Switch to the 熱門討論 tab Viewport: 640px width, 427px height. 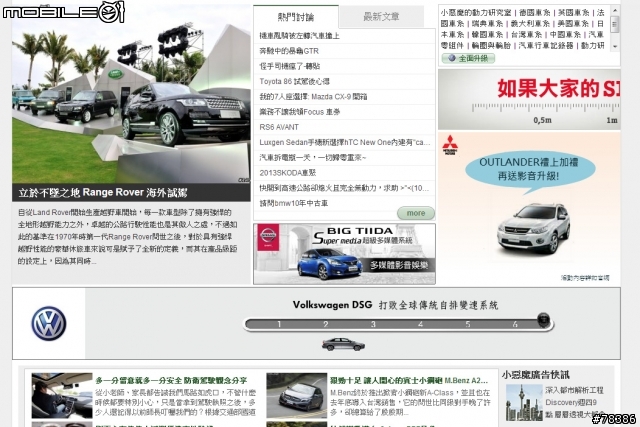tap(296, 17)
